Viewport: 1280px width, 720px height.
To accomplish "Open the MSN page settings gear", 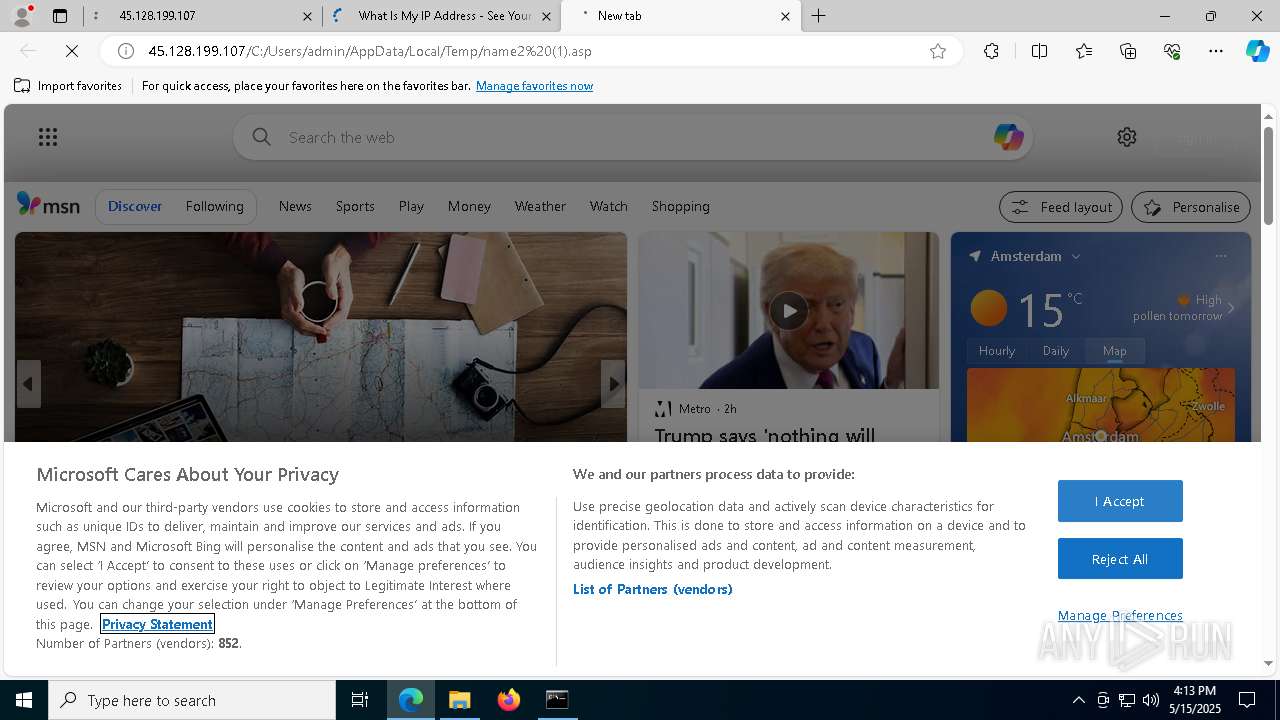I will coord(1127,137).
